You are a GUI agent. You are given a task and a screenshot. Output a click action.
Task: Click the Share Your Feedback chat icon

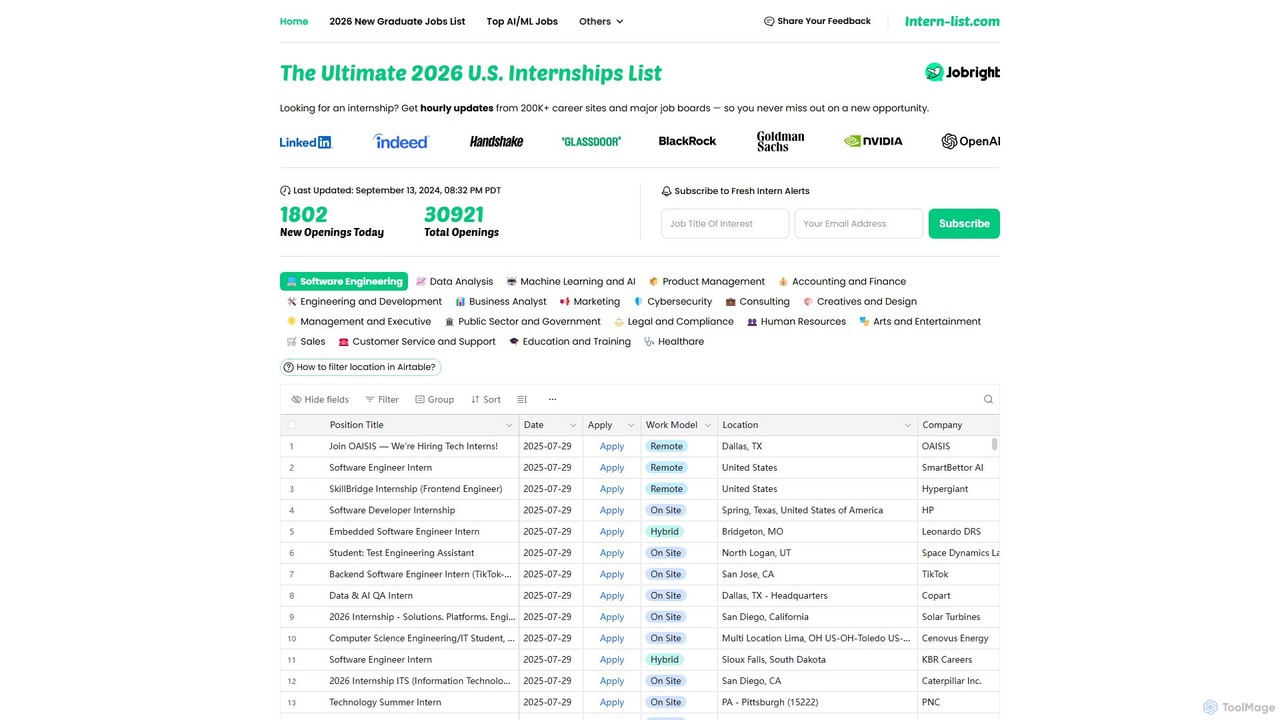click(x=769, y=21)
